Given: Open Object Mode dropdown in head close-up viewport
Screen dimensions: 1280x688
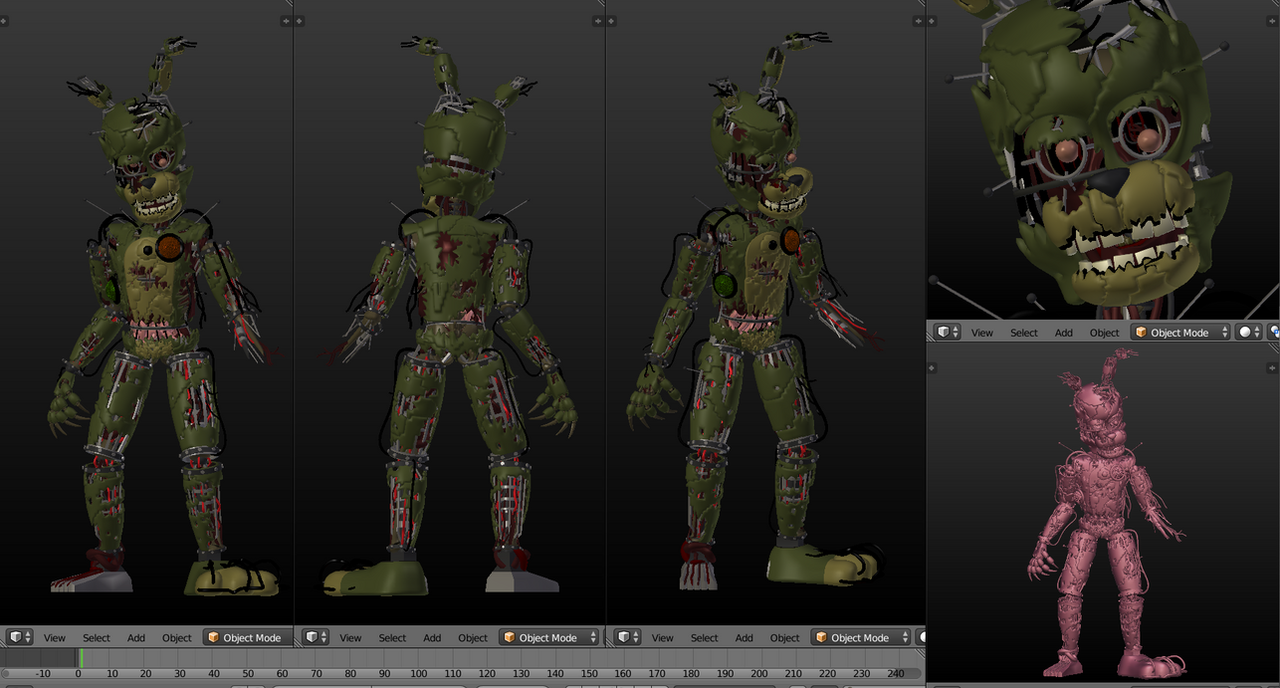Looking at the screenshot, I should pyautogui.click(x=1181, y=332).
